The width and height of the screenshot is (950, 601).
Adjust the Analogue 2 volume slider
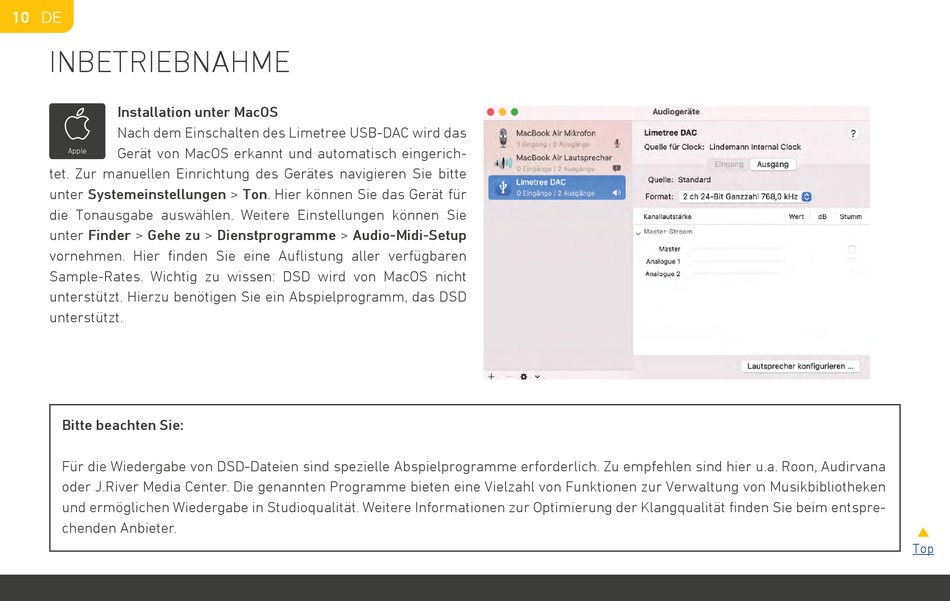(737, 274)
